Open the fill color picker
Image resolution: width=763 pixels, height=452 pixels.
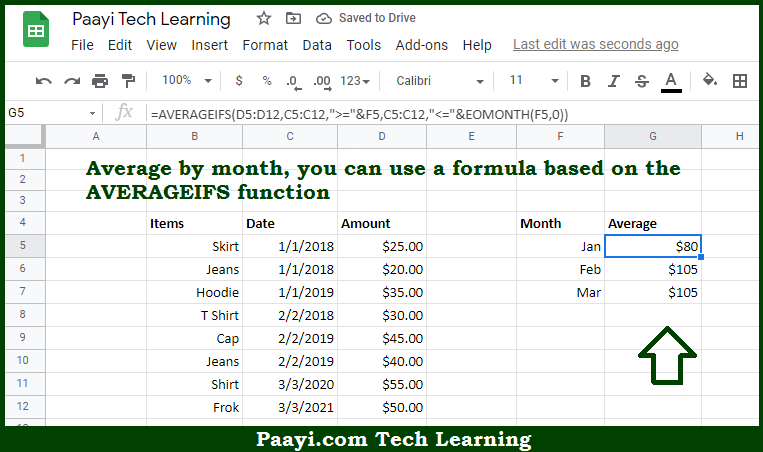click(710, 80)
